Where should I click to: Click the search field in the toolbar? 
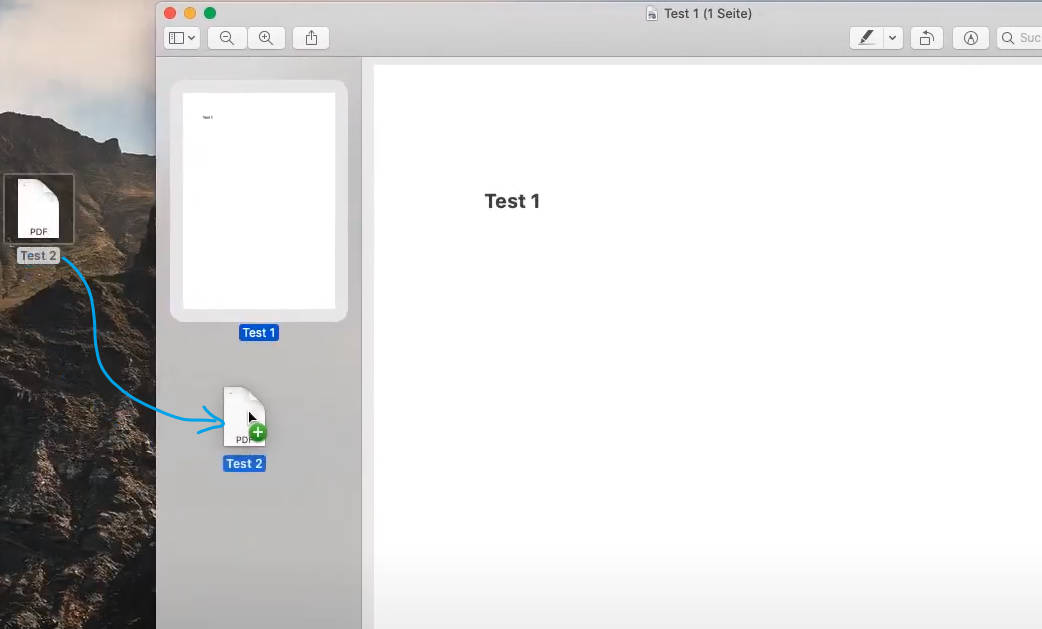[1022, 38]
